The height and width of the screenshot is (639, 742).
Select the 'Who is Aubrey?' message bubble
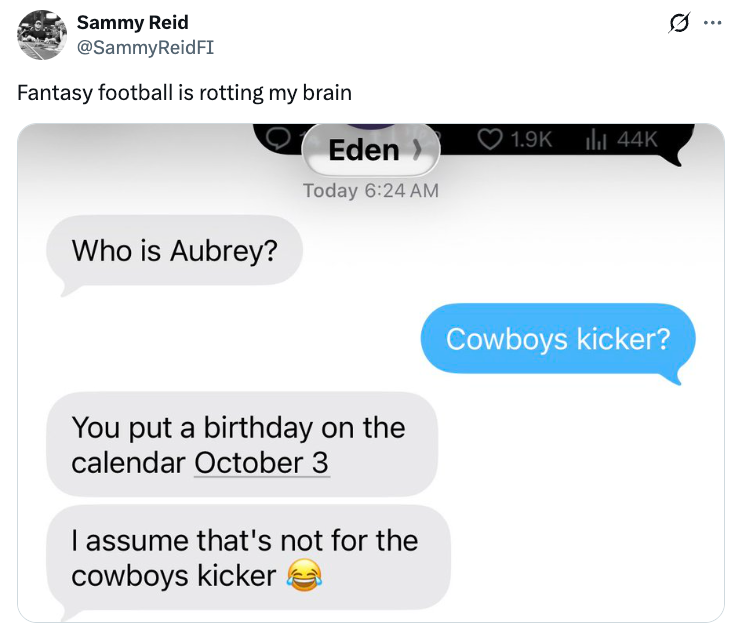click(x=174, y=251)
